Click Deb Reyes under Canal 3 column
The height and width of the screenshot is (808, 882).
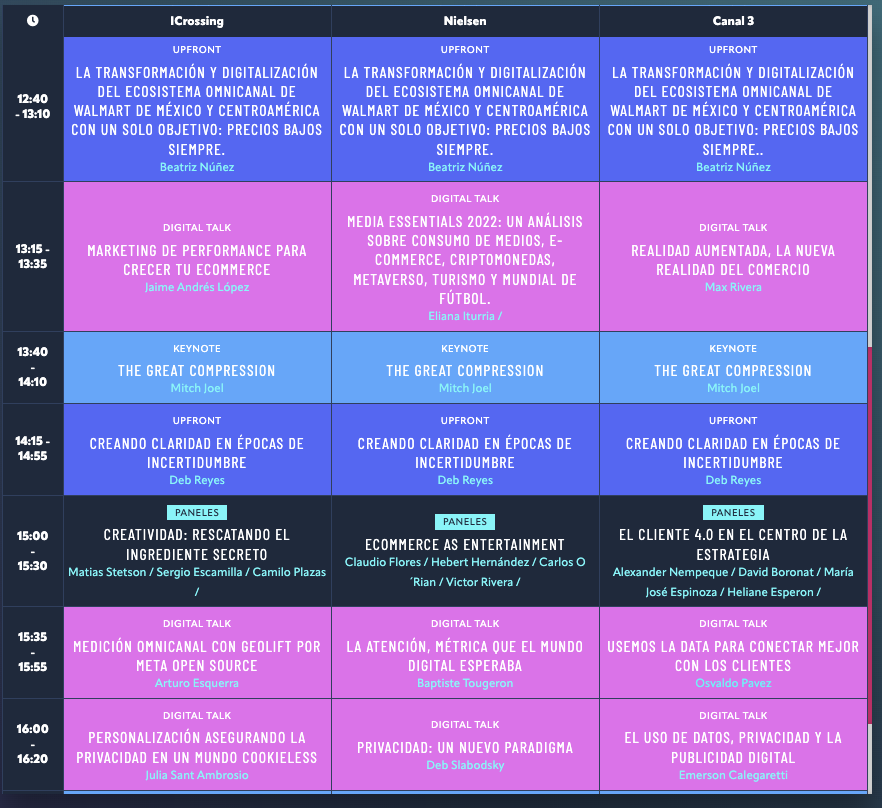[x=733, y=480]
